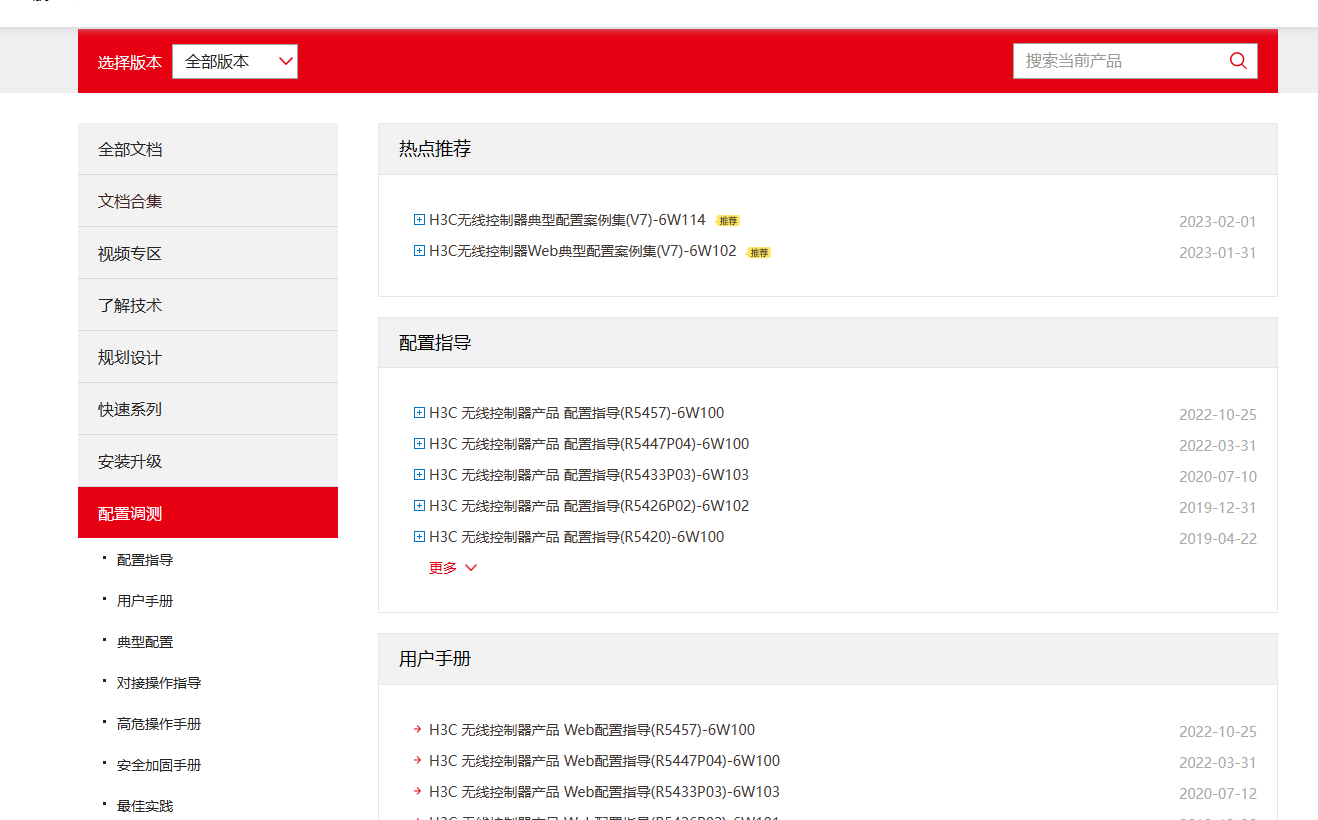Expand the plus box beside 配置指导(R5447P04)-6W100
Screen dimensions: 1318x820
coord(419,444)
